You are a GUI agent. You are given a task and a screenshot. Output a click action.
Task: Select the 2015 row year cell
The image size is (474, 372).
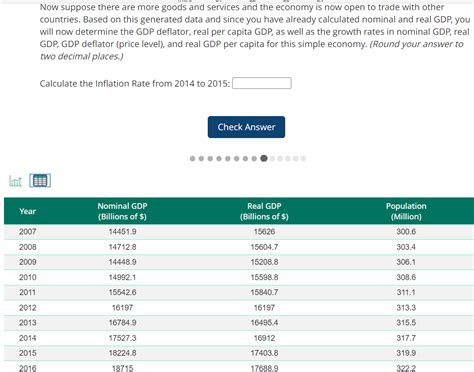pyautogui.click(x=28, y=353)
